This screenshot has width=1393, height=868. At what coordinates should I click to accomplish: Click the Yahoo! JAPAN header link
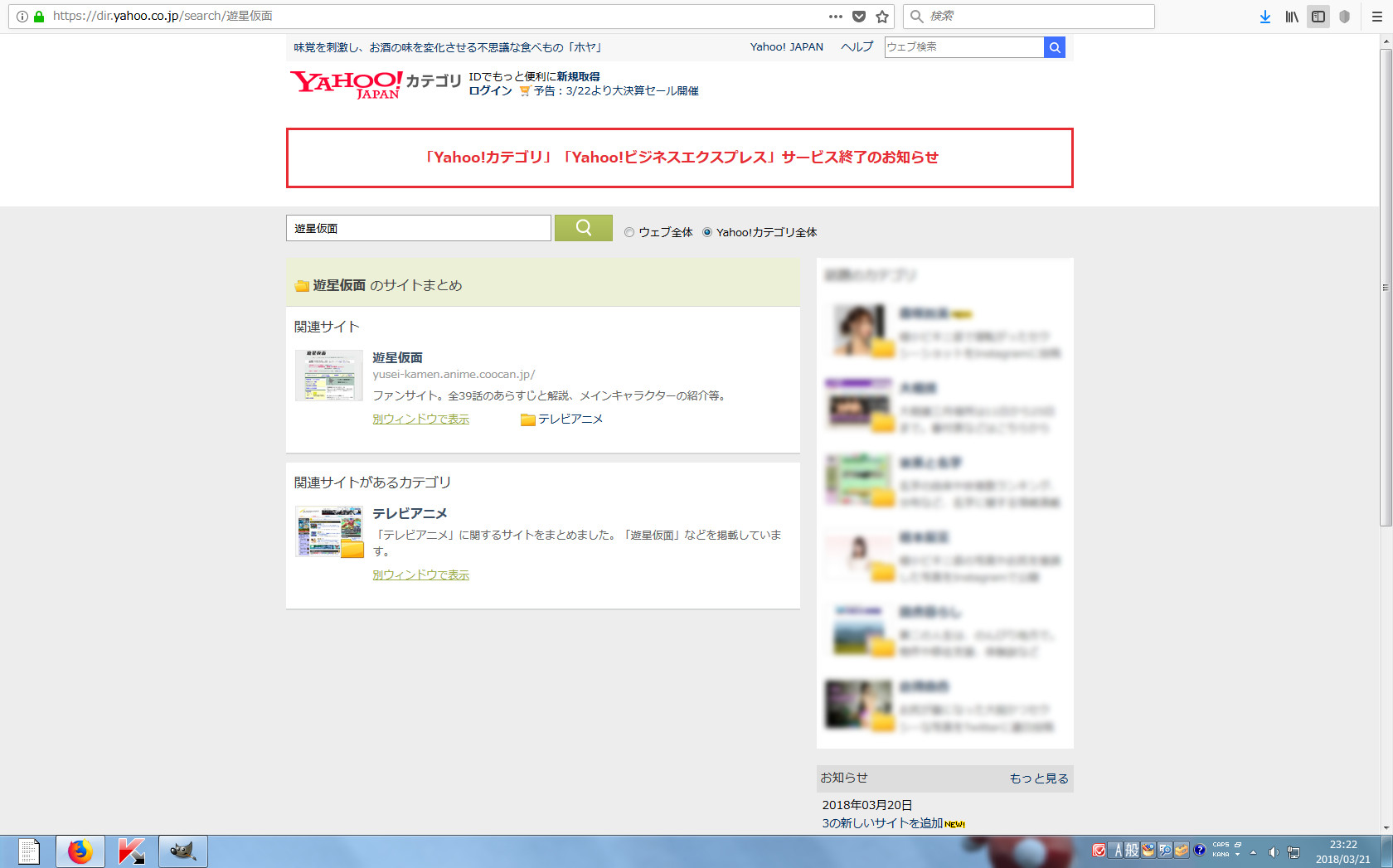(786, 47)
